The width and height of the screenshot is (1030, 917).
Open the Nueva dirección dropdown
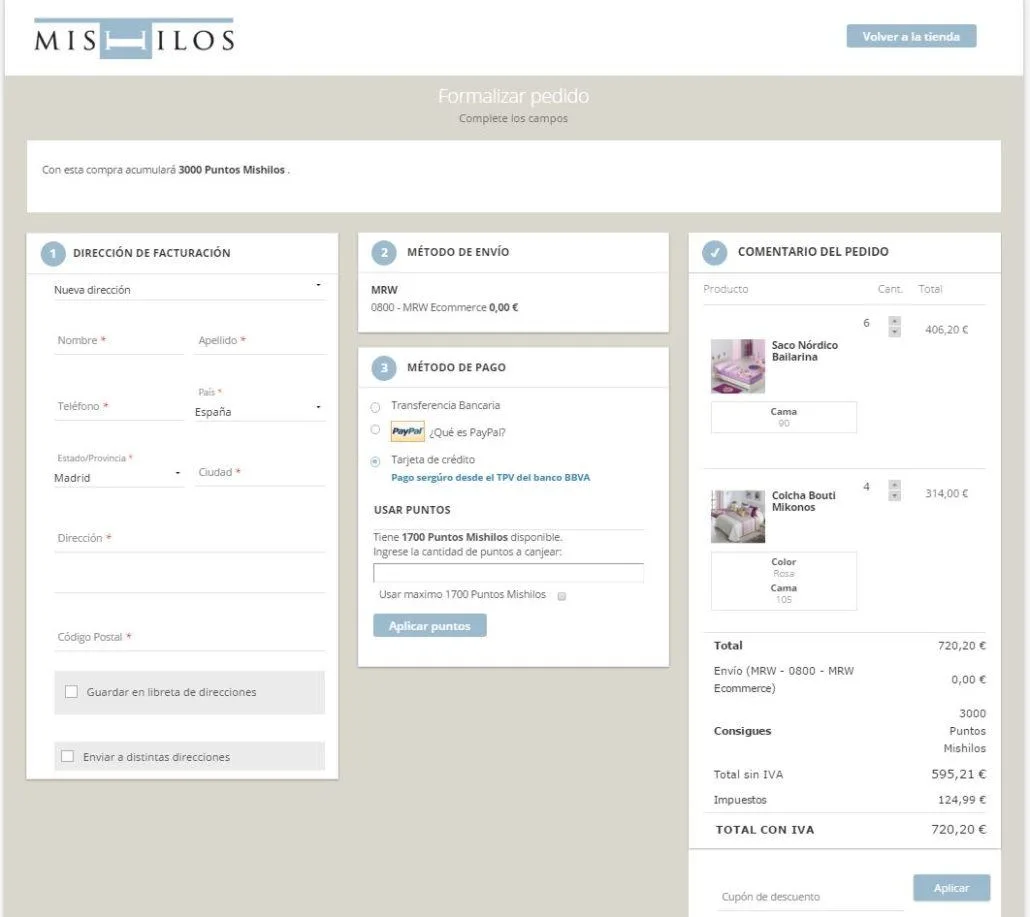(189, 290)
